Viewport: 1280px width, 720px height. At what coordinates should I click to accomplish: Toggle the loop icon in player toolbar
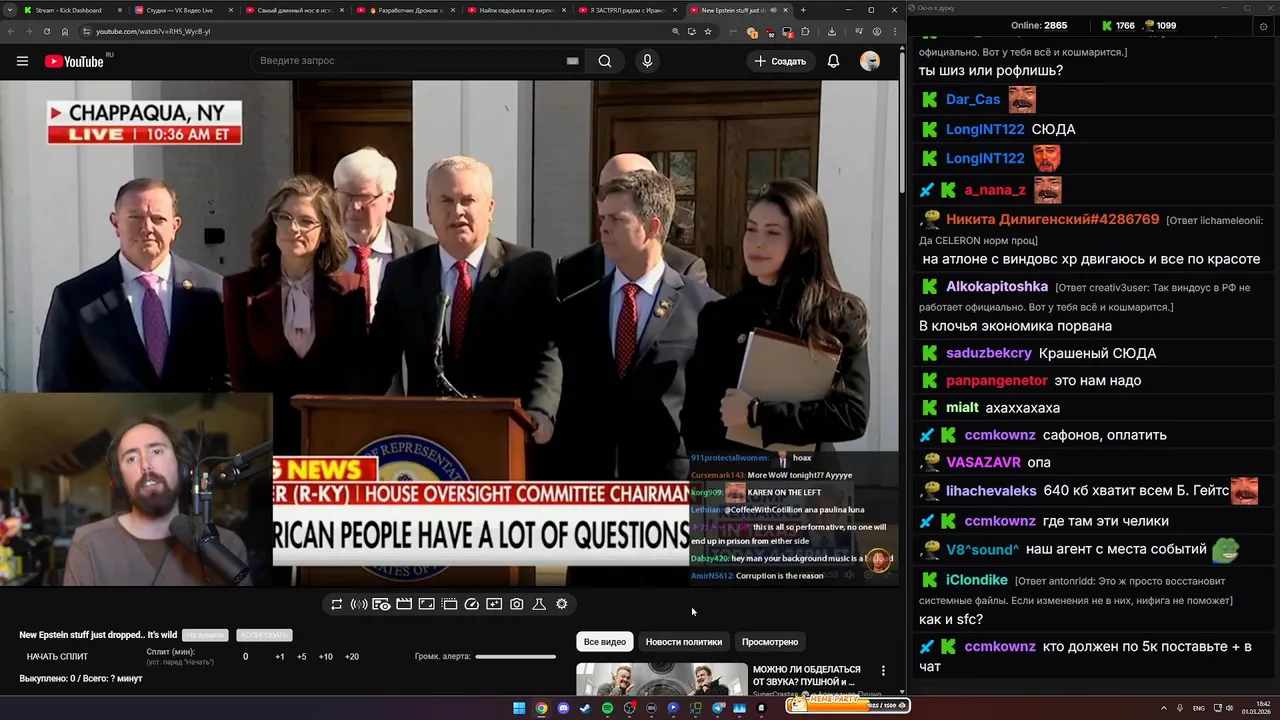[336, 604]
